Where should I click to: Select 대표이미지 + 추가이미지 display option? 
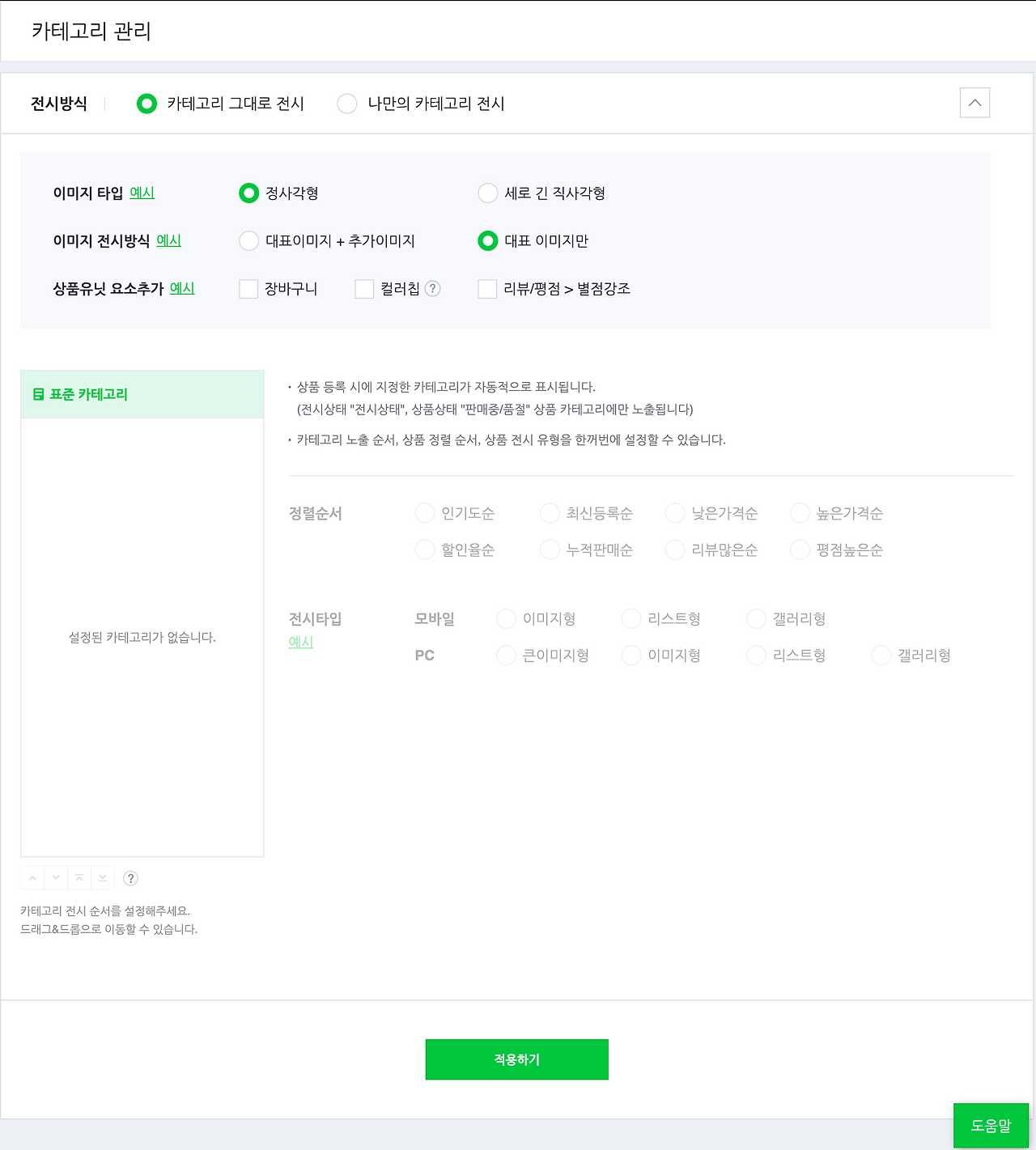click(x=249, y=241)
